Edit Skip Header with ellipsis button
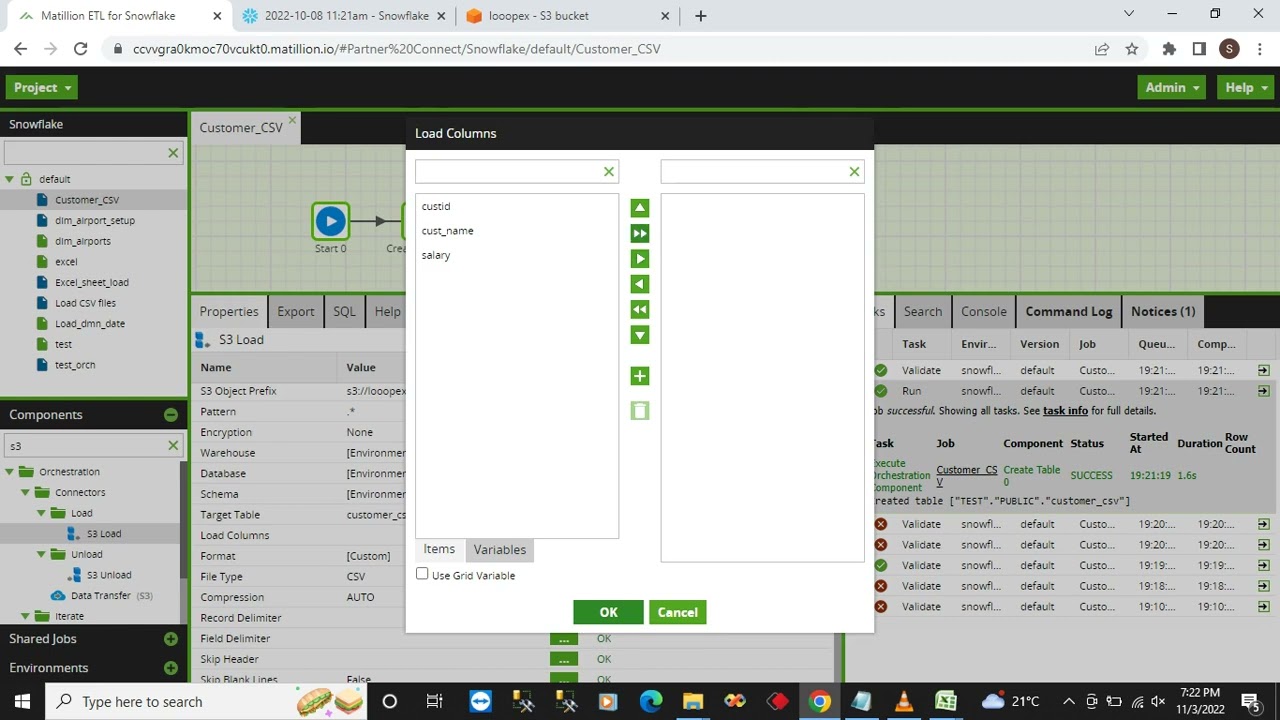Image resolution: width=1280 pixels, height=720 pixels. (x=564, y=659)
